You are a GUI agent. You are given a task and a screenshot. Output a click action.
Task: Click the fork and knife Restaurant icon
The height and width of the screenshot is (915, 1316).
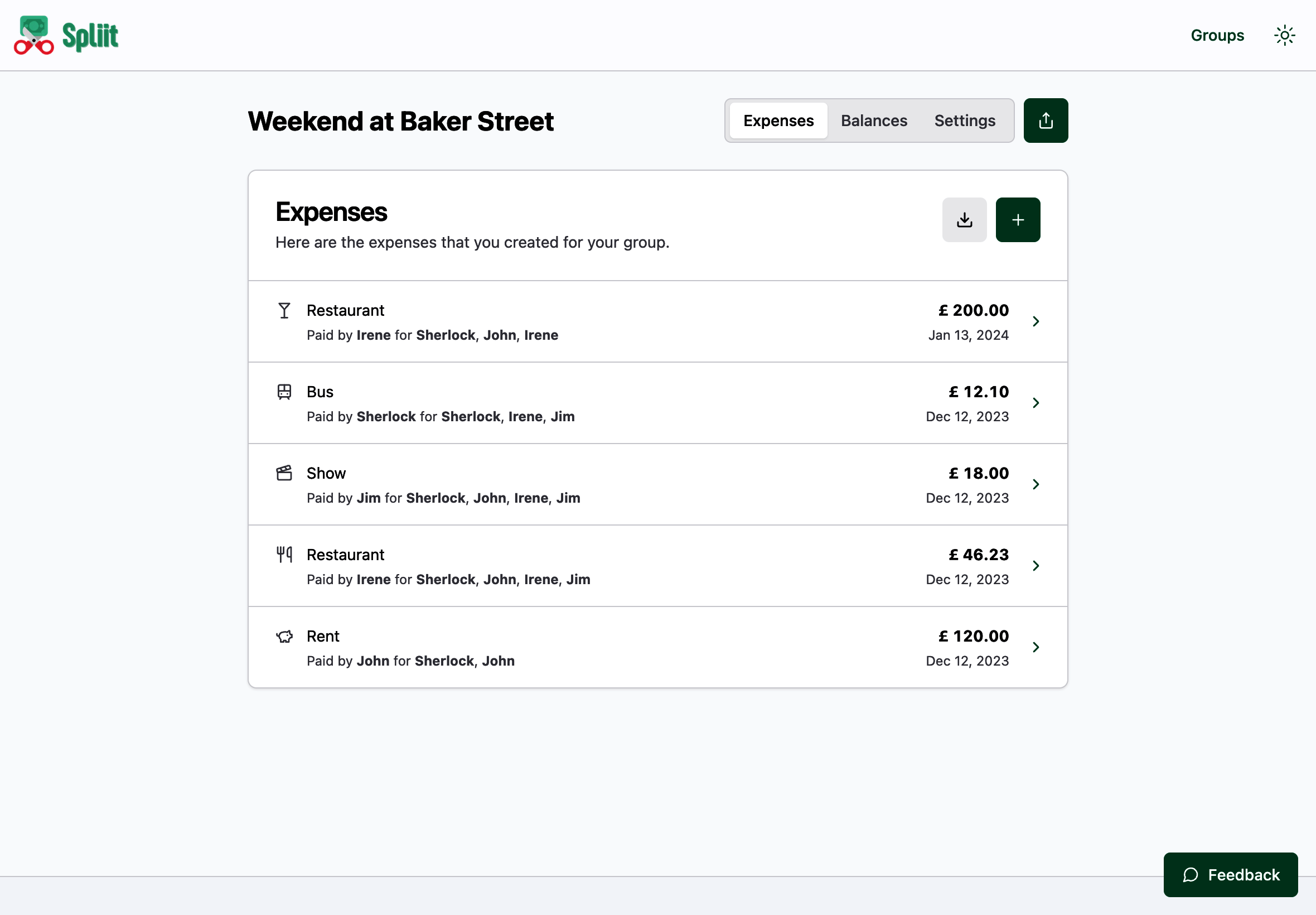point(284,555)
